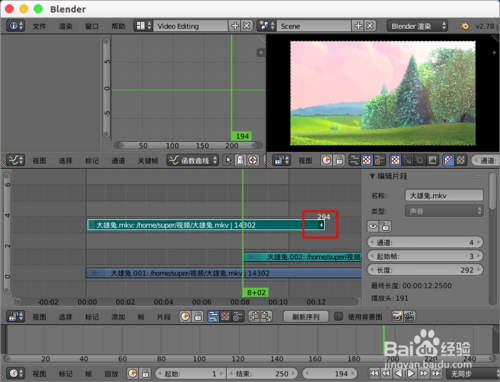The height and width of the screenshot is (382, 500).
Task: Select chroma vectorscope display mode icon
Action: pyautogui.click(x=420, y=160)
